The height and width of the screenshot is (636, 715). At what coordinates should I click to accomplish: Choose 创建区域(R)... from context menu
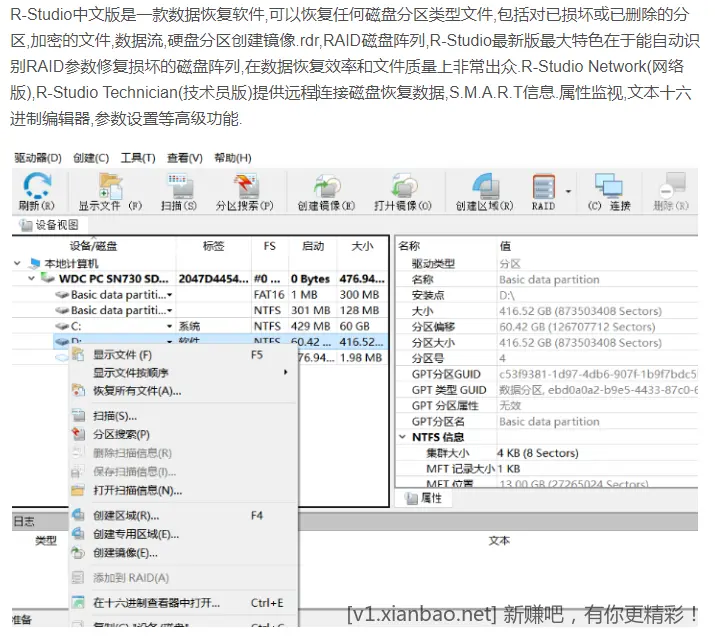tap(183, 516)
